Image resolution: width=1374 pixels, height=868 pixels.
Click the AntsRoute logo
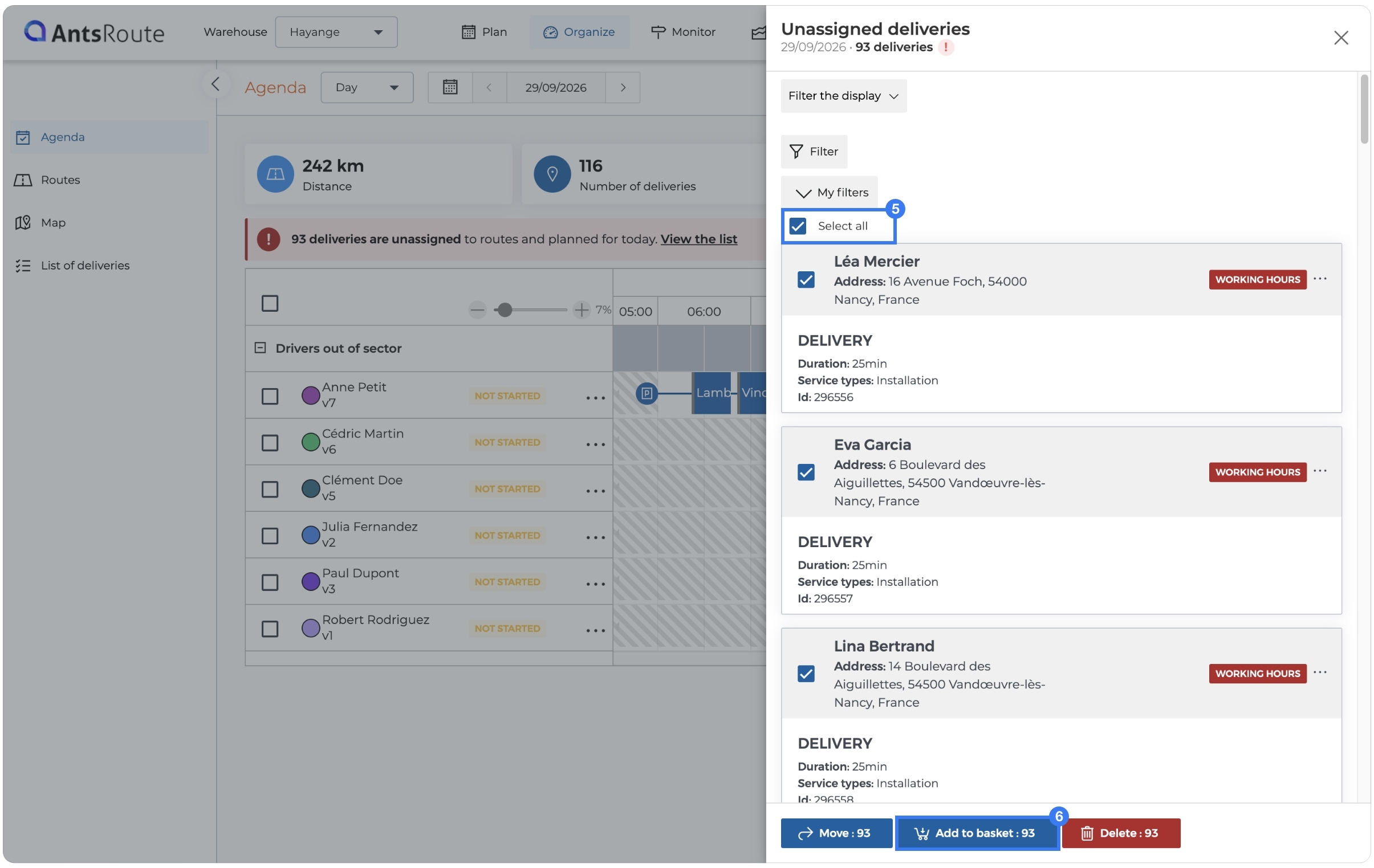click(94, 32)
